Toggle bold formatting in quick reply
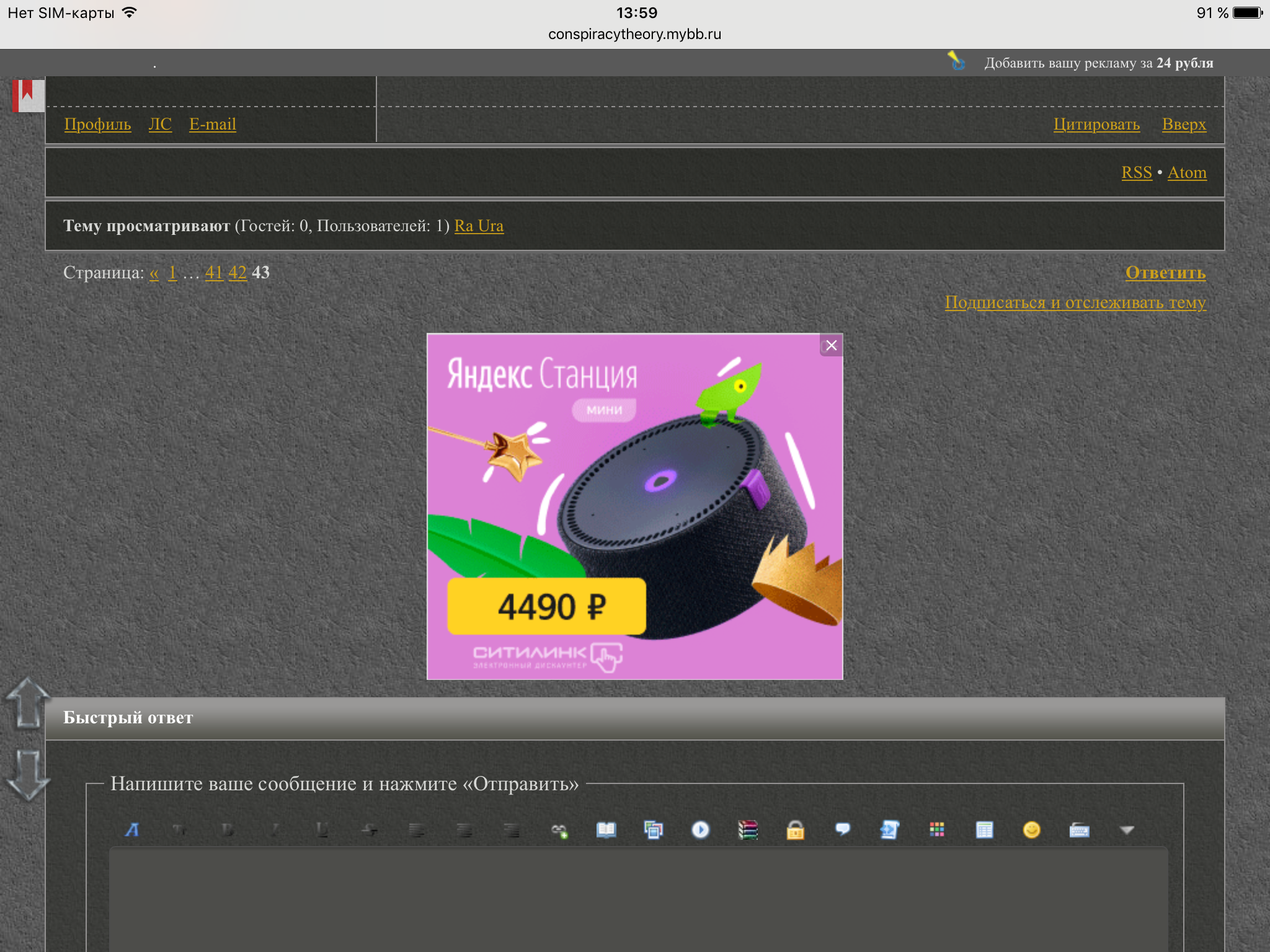Image resolution: width=1270 pixels, height=952 pixels. click(227, 830)
